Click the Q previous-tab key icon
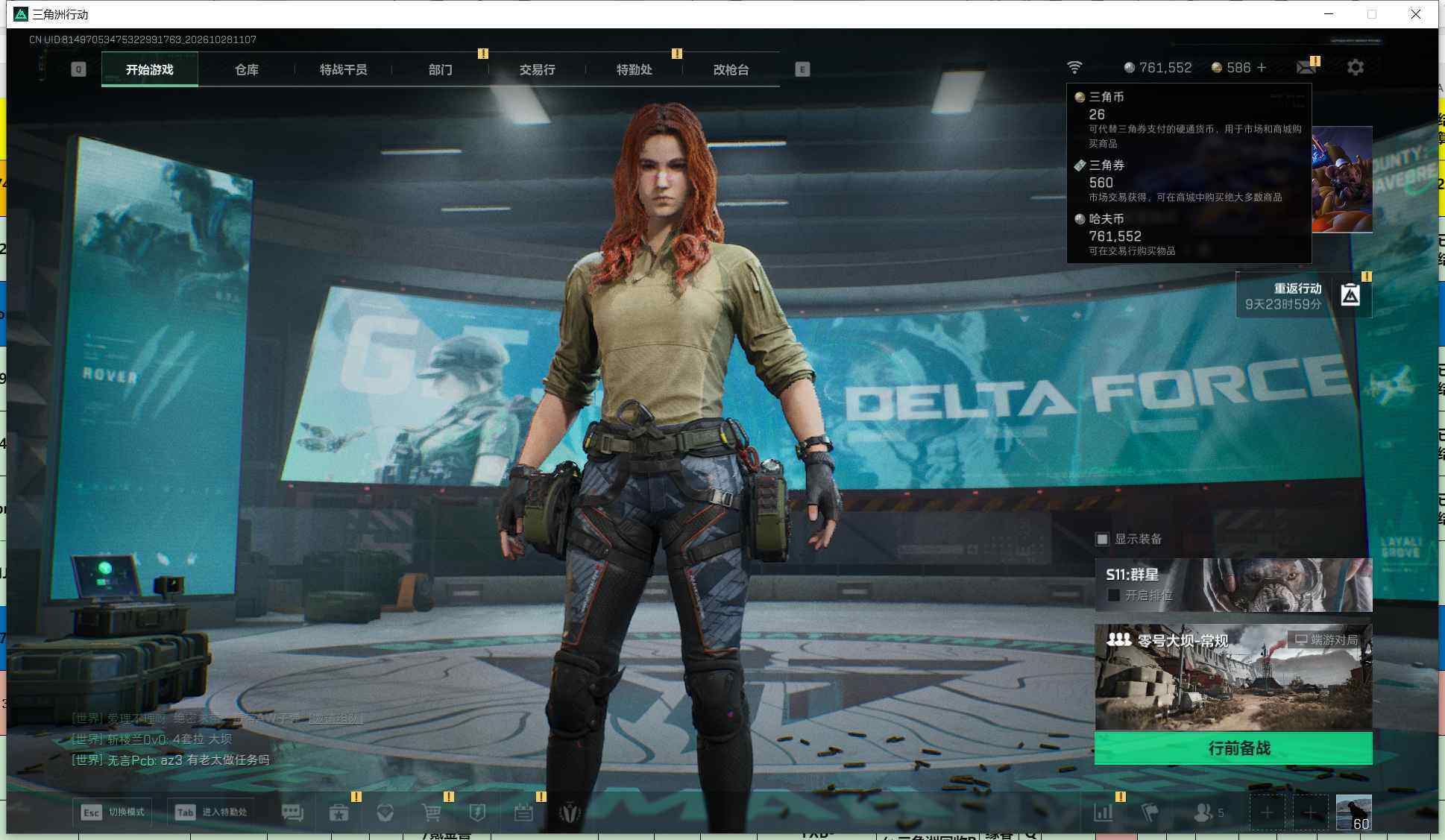 pos(78,69)
